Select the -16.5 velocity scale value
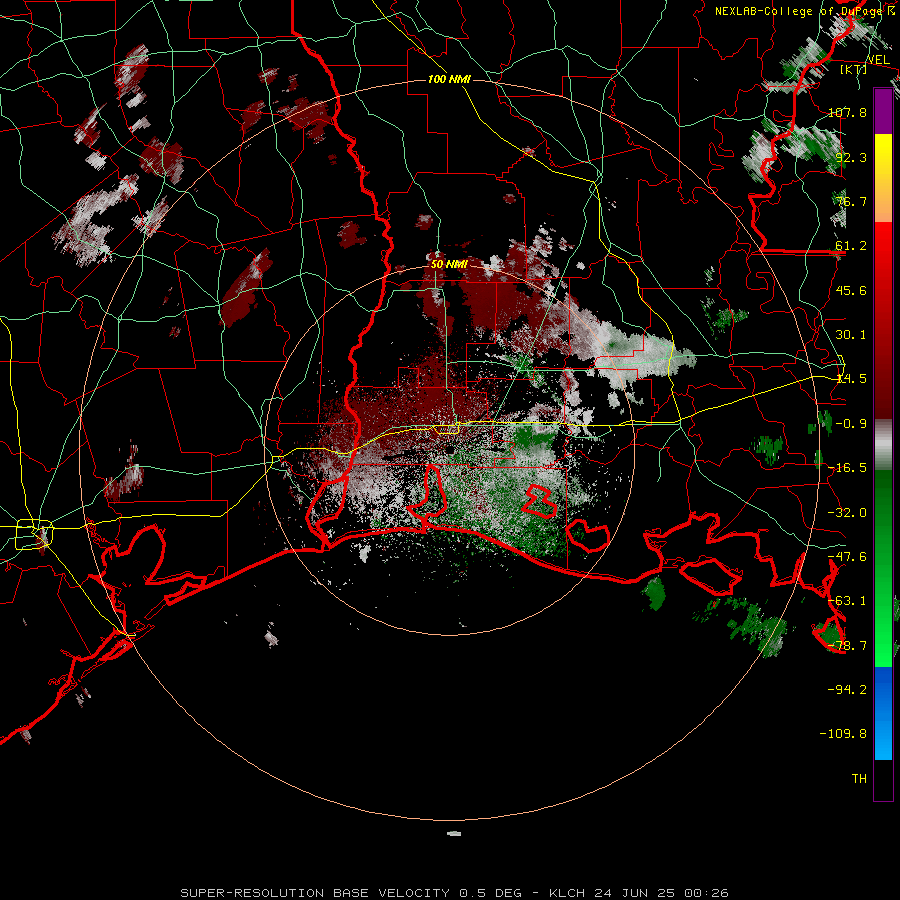 tap(847, 468)
